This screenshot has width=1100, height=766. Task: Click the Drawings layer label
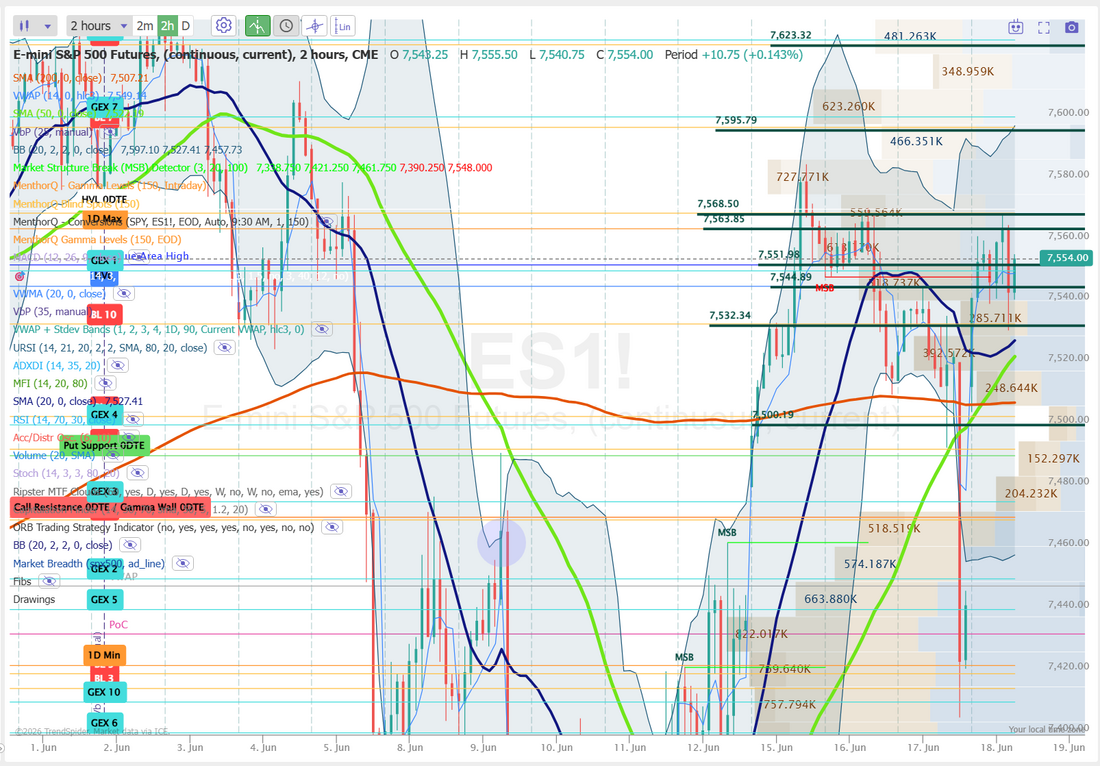34,599
